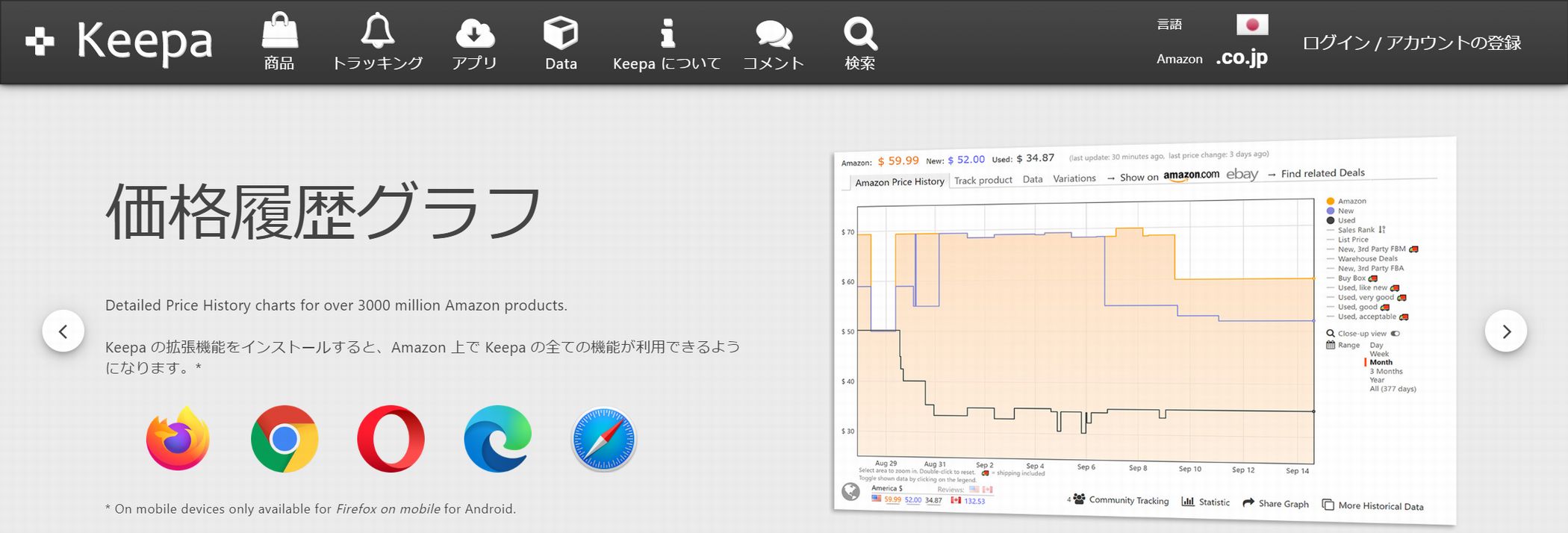Click Find related Deals
Viewport: 1568px width, 533px height.
pos(1322,173)
